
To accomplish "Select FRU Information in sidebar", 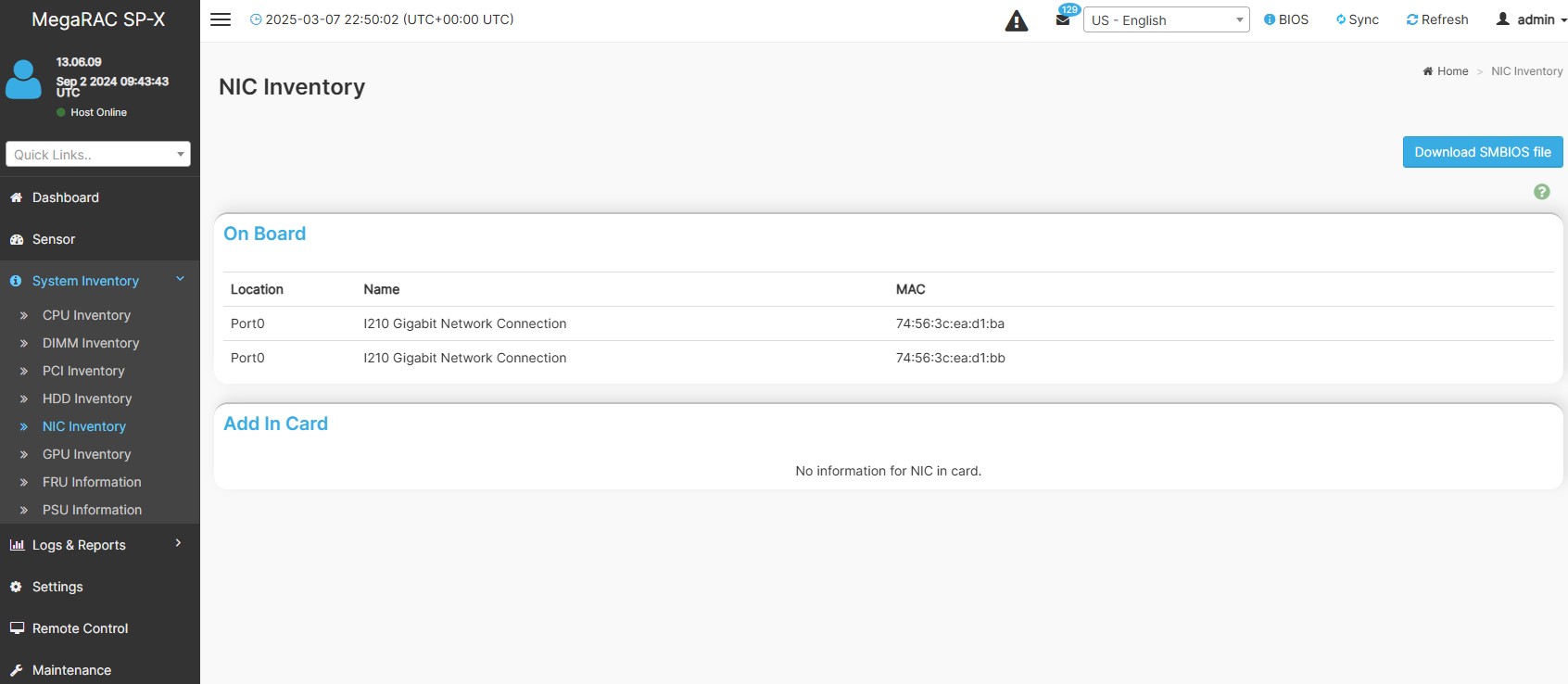I will (x=92, y=482).
